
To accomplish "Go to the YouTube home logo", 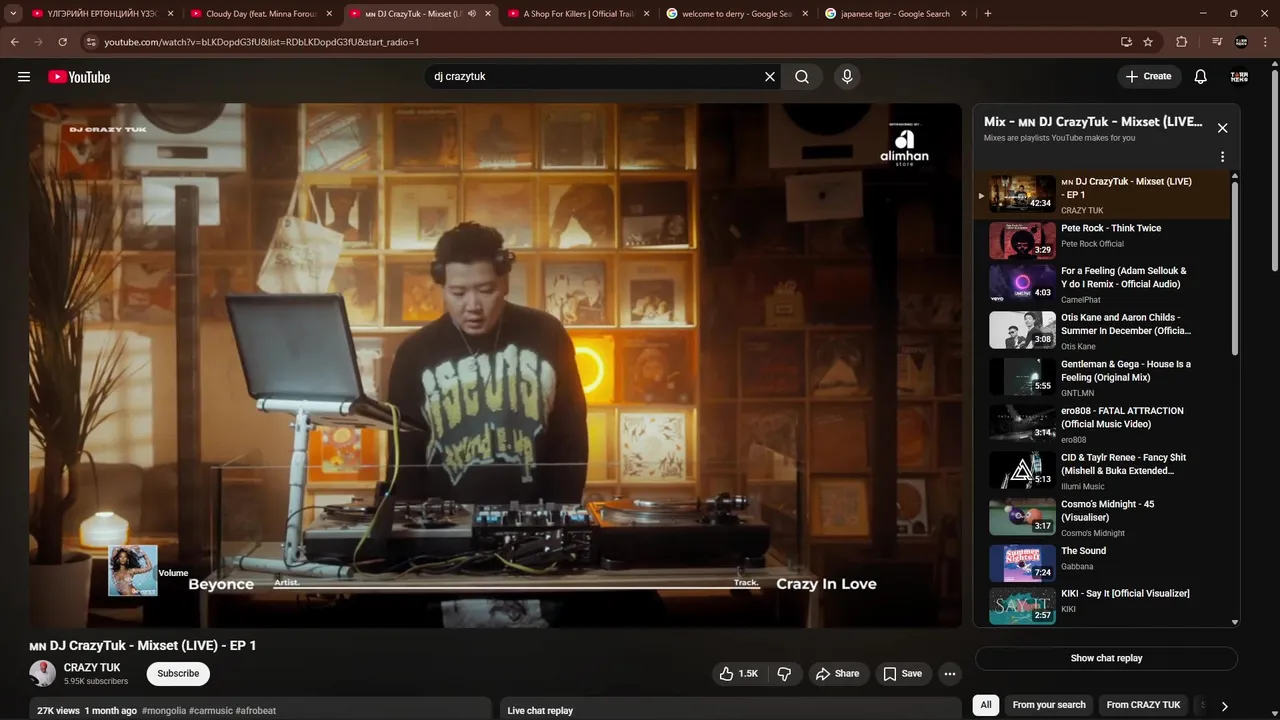I will (x=79, y=77).
